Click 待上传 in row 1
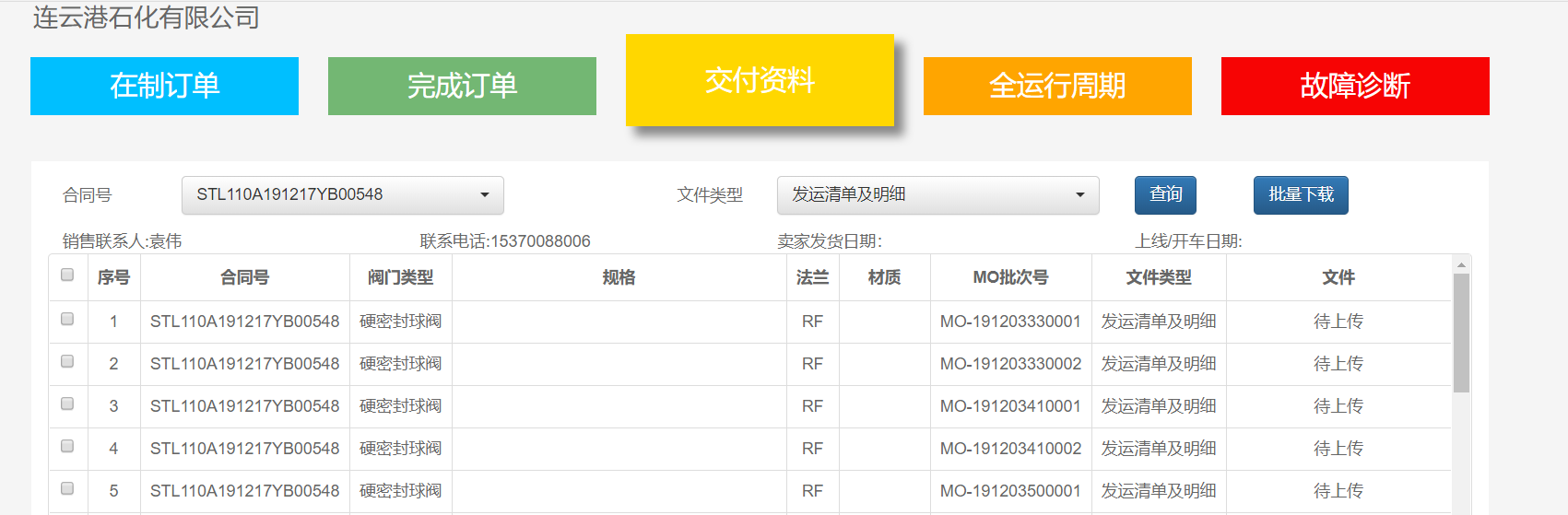 (x=1338, y=322)
